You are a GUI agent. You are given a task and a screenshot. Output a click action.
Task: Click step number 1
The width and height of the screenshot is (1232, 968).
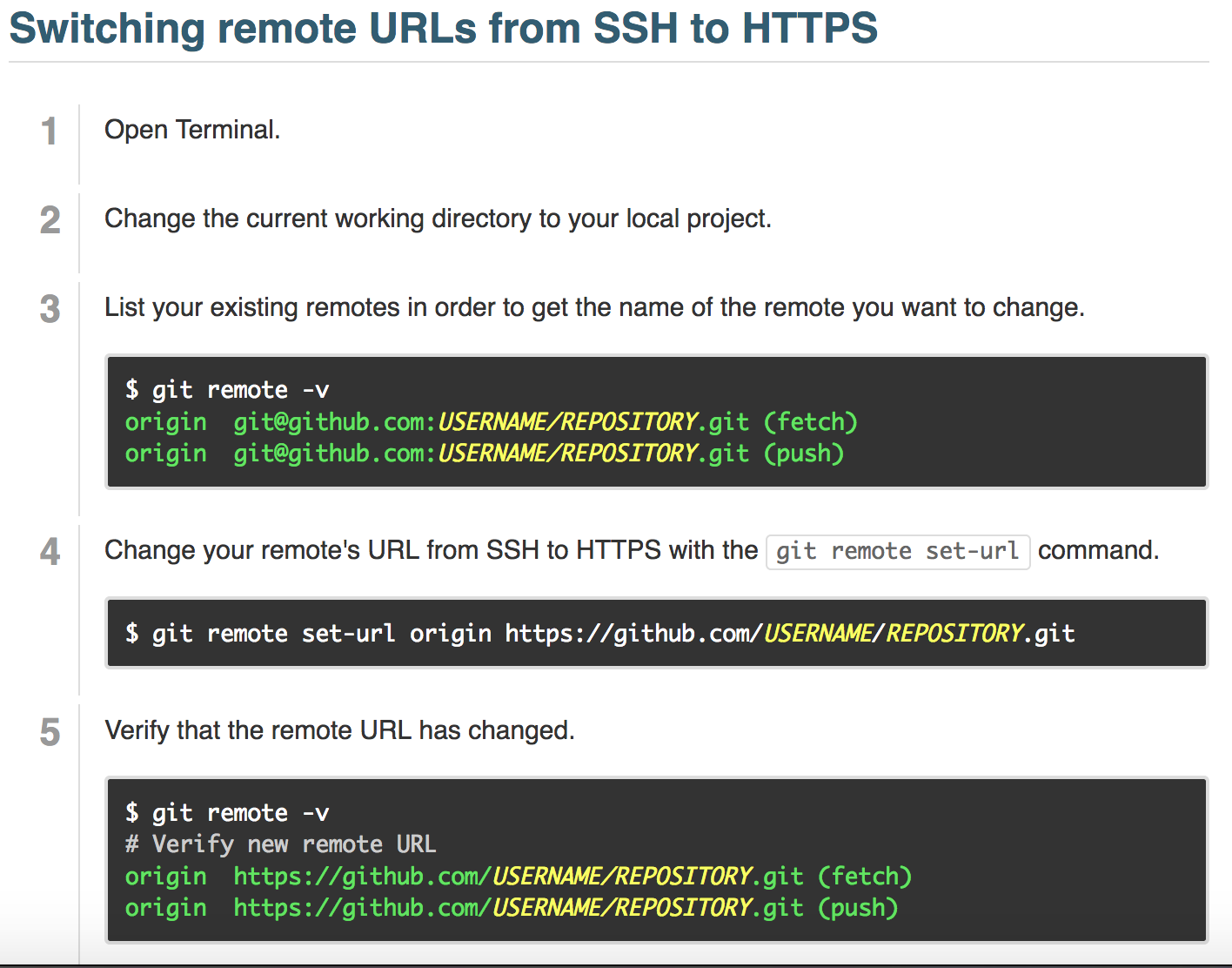point(50,131)
